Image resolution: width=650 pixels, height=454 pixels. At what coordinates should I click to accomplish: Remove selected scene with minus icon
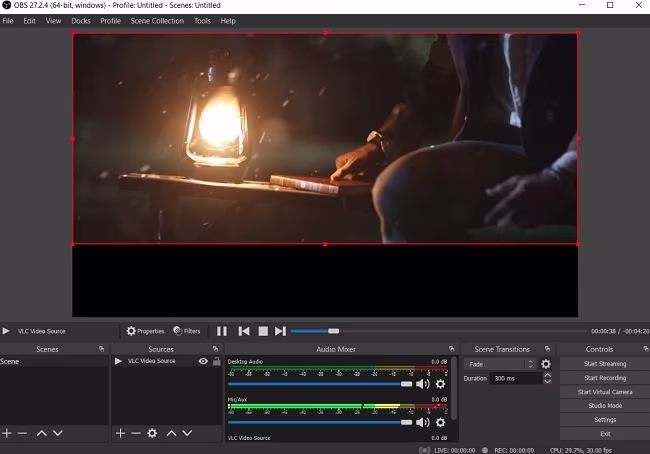click(22, 433)
